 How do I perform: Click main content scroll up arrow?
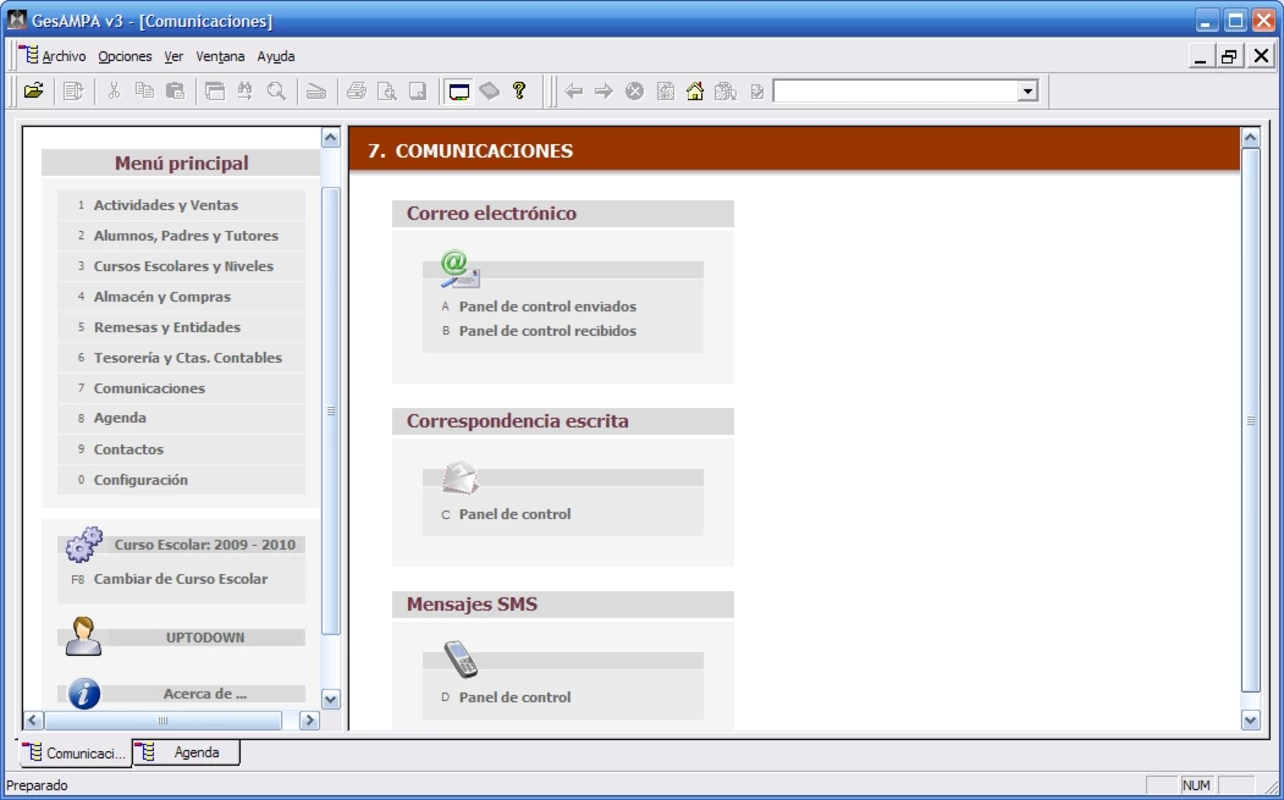pos(1250,138)
